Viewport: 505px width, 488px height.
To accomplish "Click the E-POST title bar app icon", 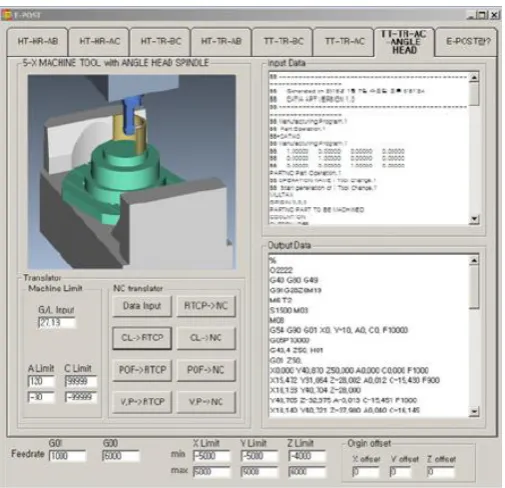I will pos(7,15).
